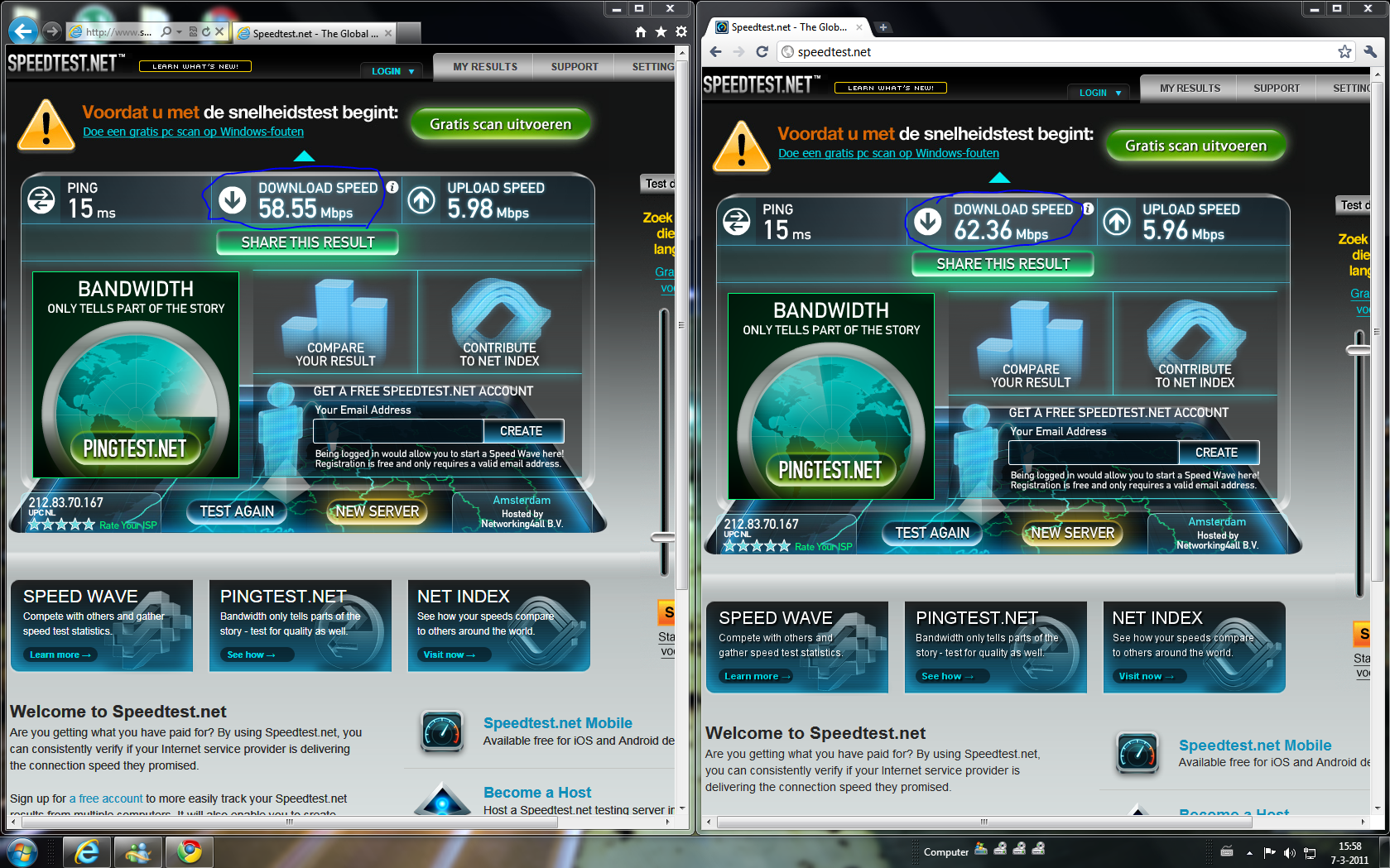Click Chrome's horizontal scrollbar at the bottom

coord(984,822)
